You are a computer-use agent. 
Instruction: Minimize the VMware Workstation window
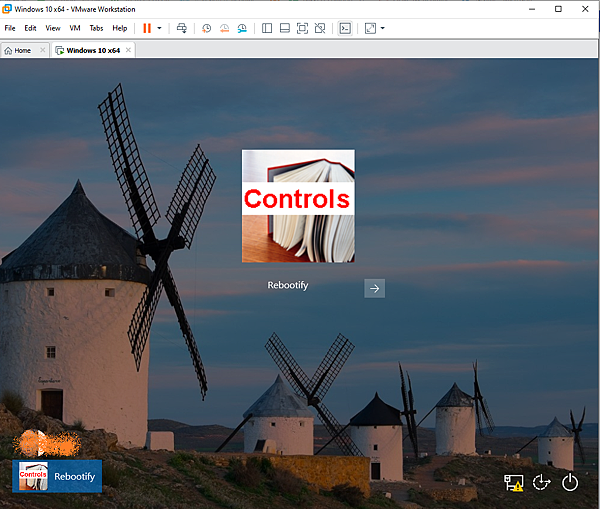tap(532, 9)
